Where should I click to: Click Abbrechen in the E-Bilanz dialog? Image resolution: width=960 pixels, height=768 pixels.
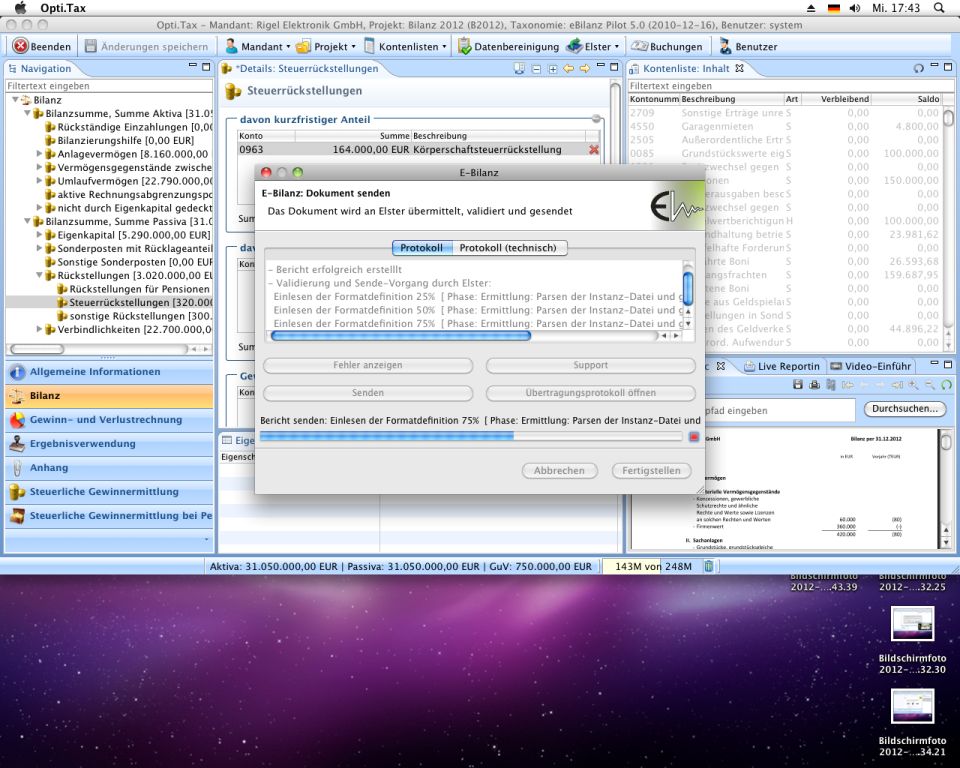point(559,470)
